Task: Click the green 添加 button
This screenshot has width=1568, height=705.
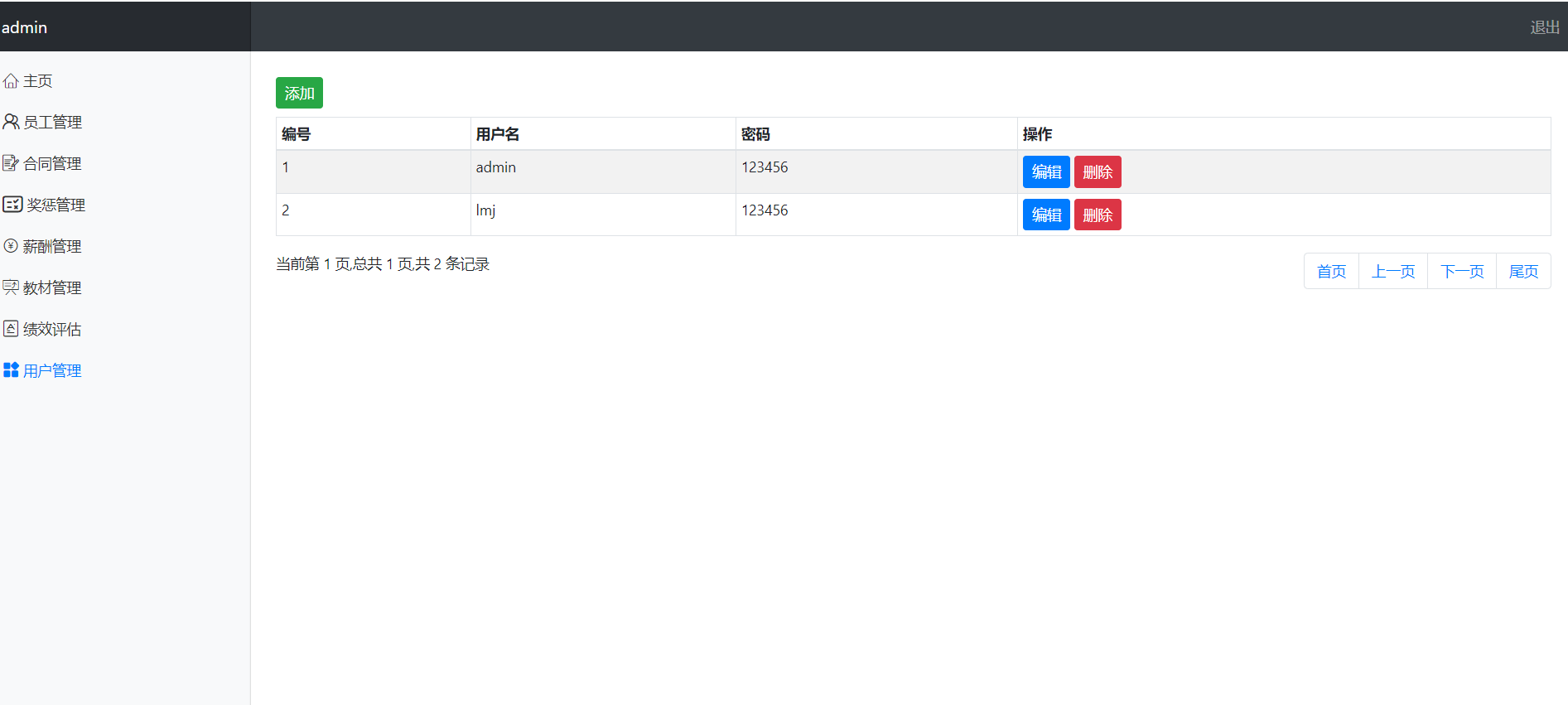Action: click(299, 93)
